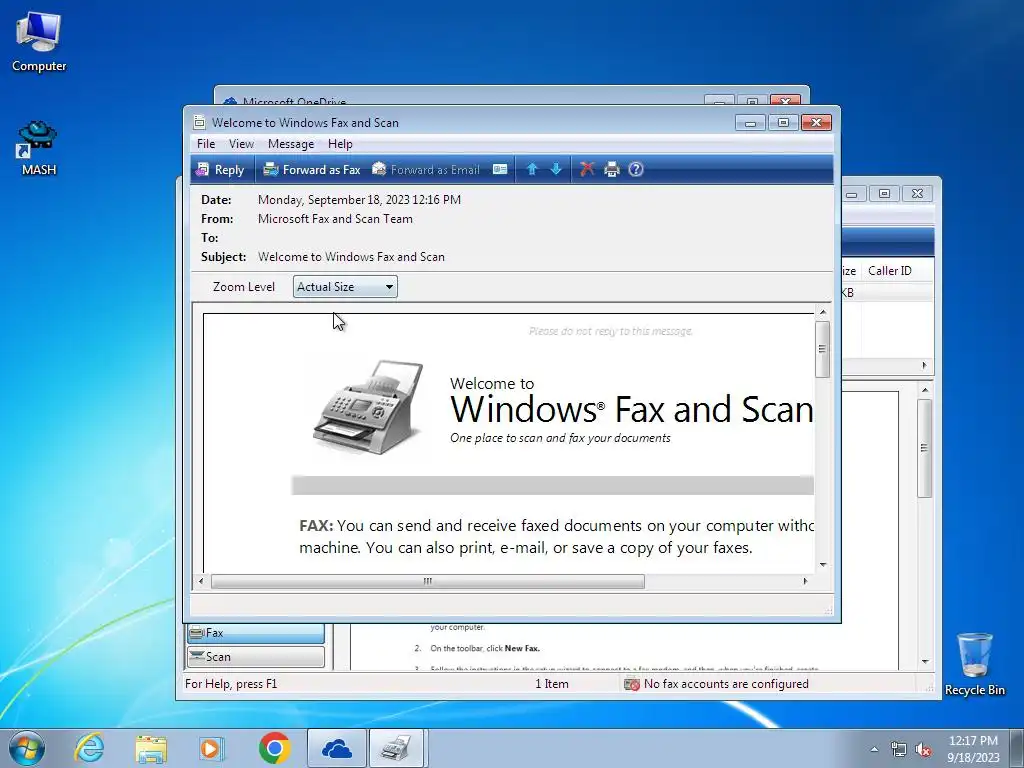The image size is (1024, 768).
Task: Open Windows Media Player from taskbar
Action: point(211,748)
